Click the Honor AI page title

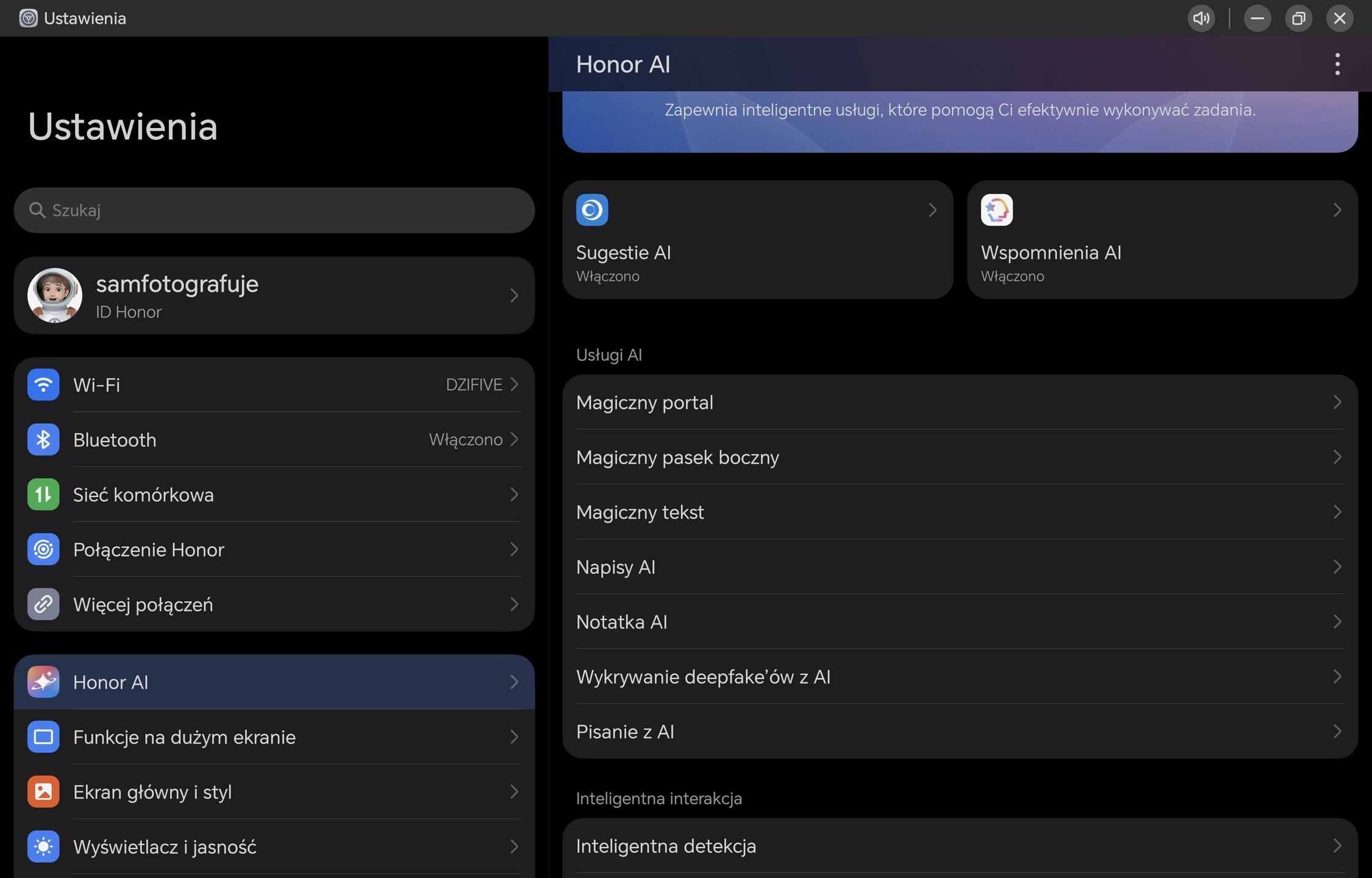coord(623,65)
